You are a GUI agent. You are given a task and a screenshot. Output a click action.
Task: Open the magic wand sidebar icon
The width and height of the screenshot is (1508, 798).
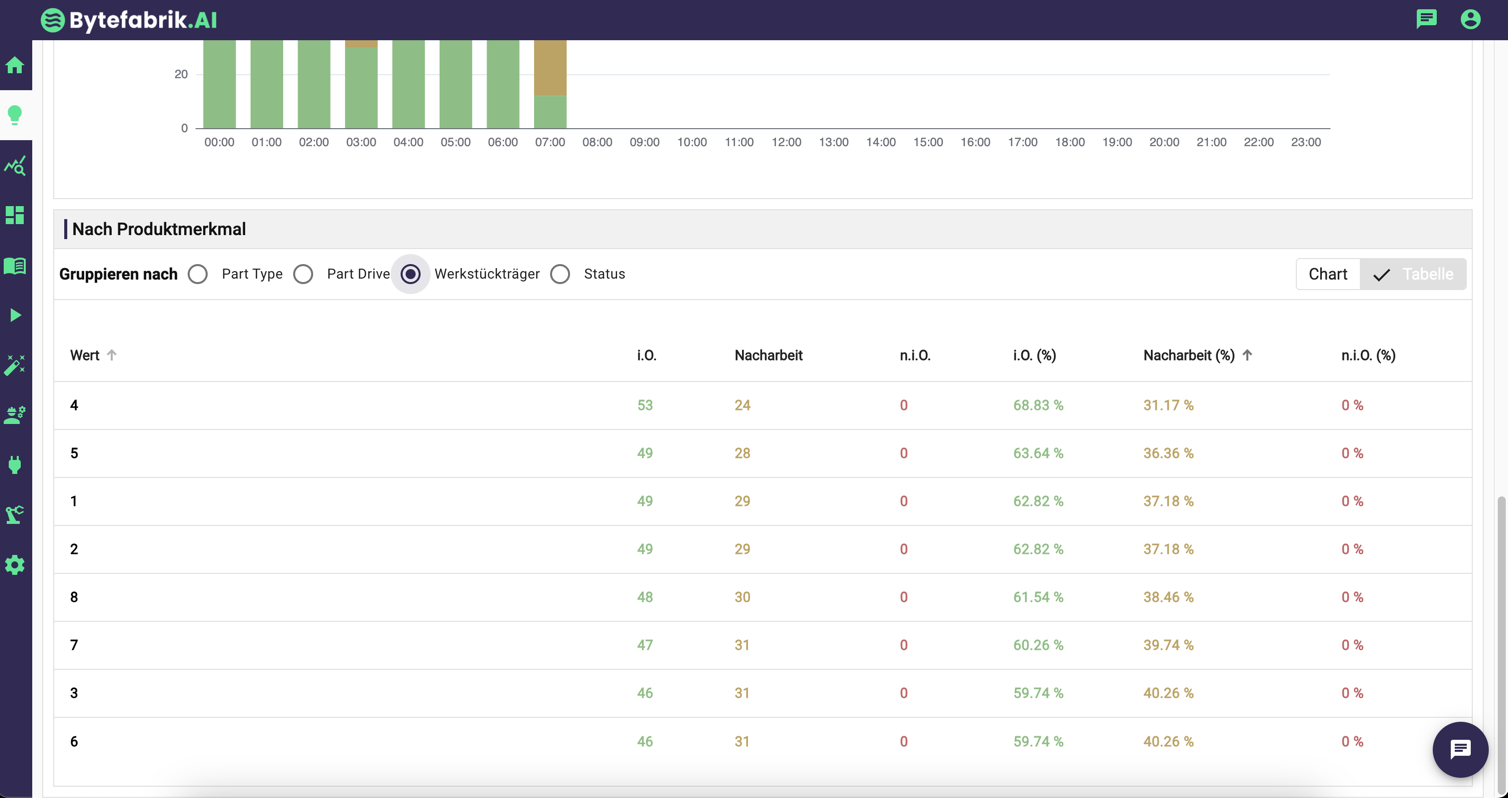pos(15,365)
